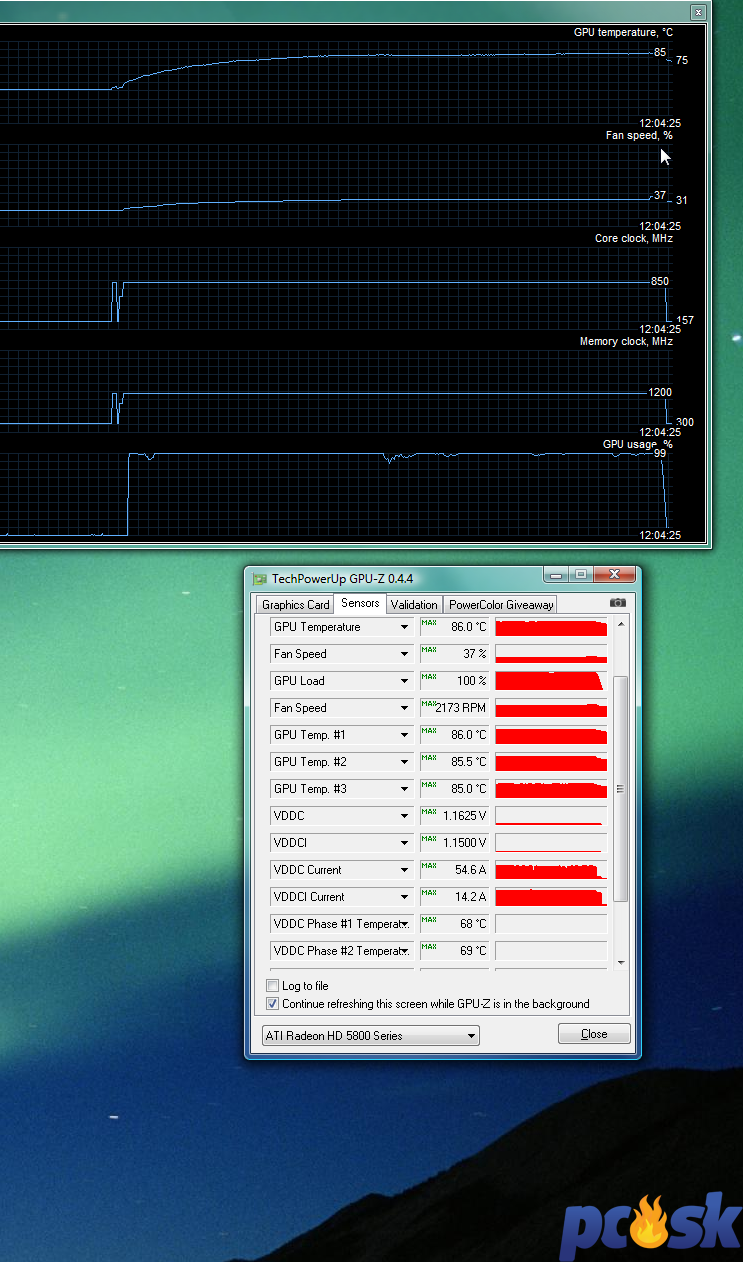Click the red GPU Temperature history graph
This screenshot has width=743, height=1262.
tap(551, 627)
